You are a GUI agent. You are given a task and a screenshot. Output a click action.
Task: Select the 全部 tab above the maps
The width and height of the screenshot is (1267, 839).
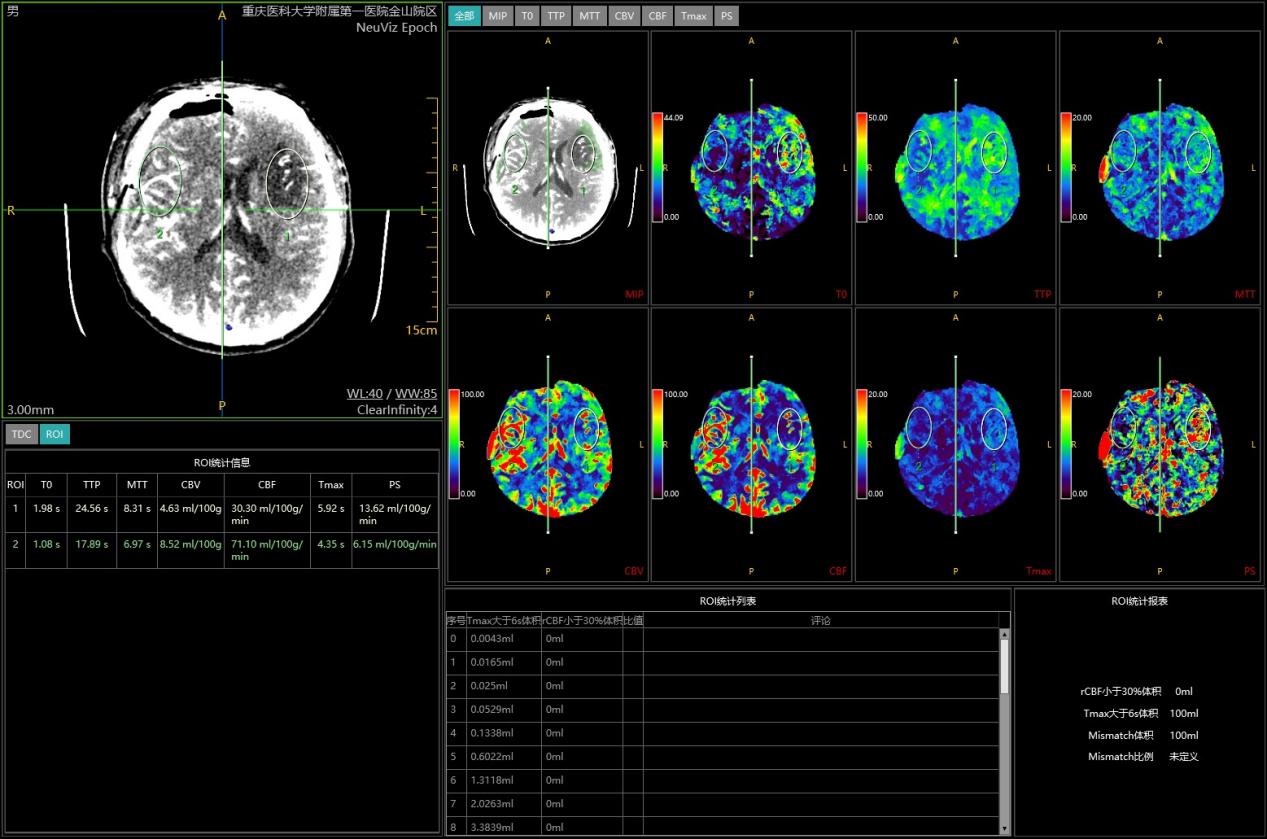point(463,16)
